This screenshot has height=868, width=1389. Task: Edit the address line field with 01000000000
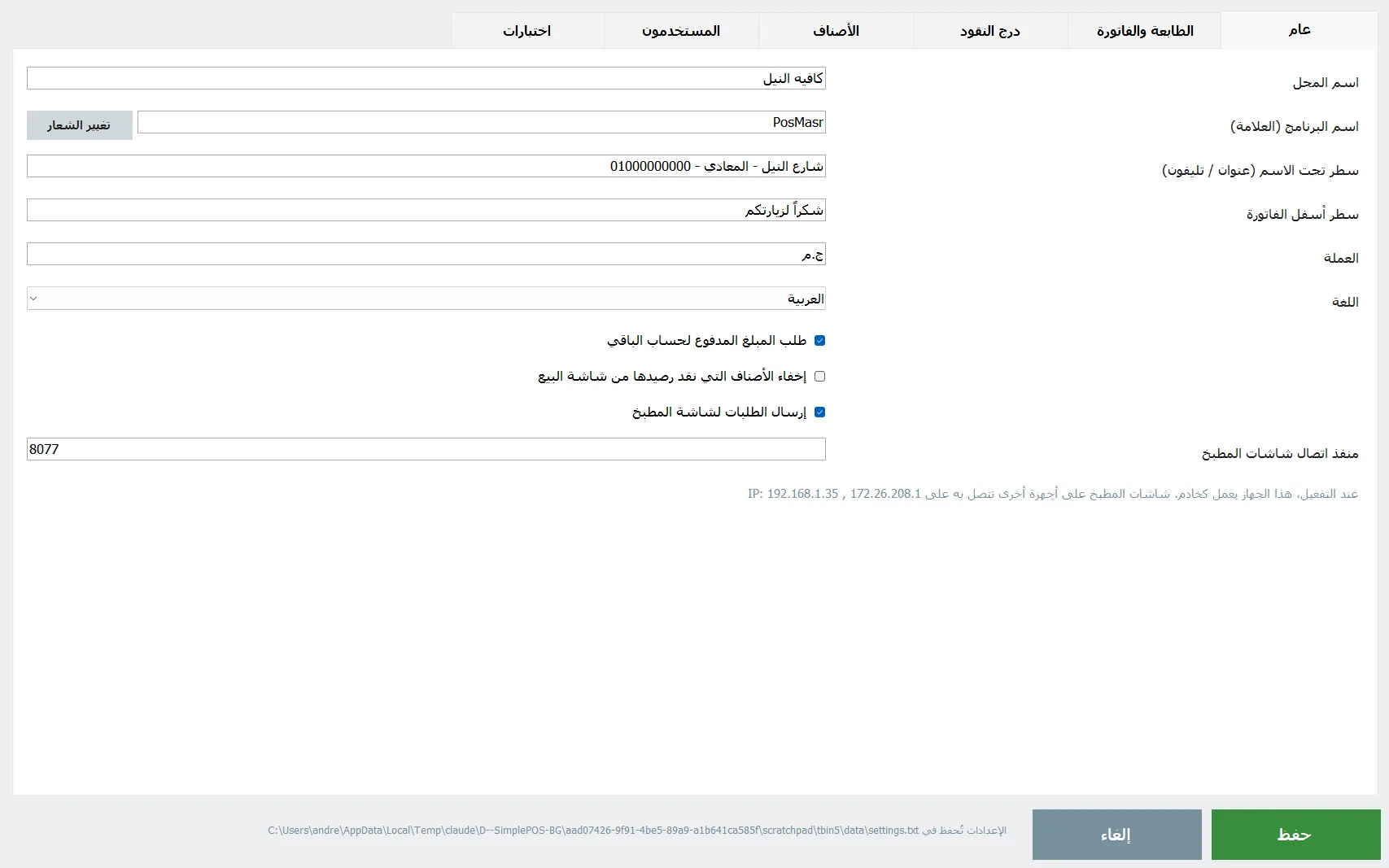(426, 166)
